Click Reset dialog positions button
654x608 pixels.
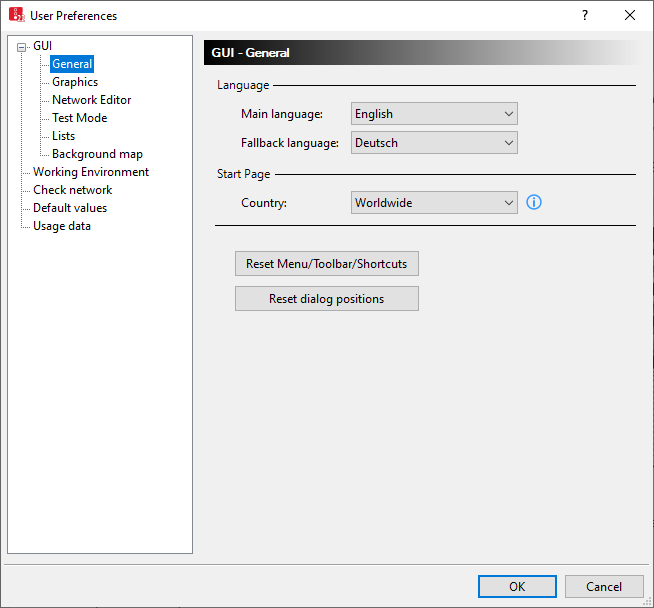click(x=326, y=299)
